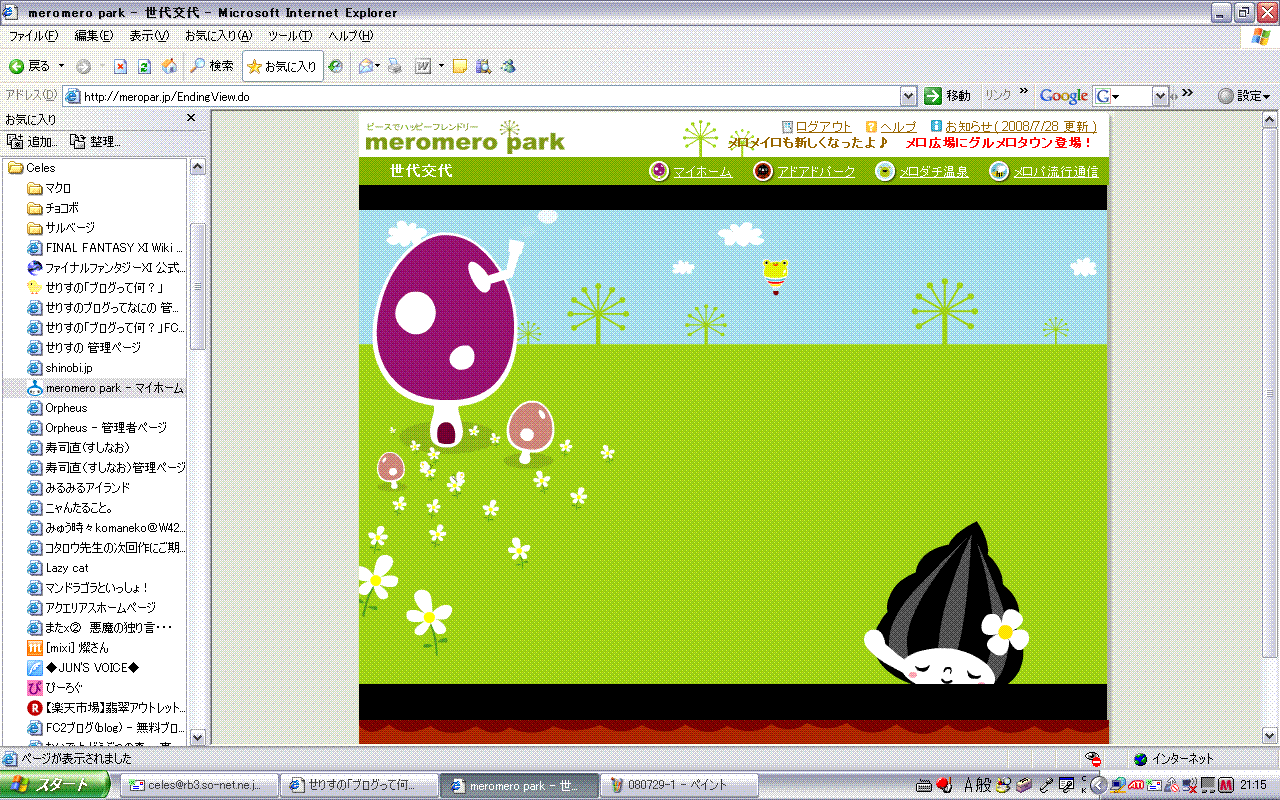The width and height of the screenshot is (1280, 800).
Task: Expand the Google toolbar overflow chevron
Action: (x=1188, y=92)
